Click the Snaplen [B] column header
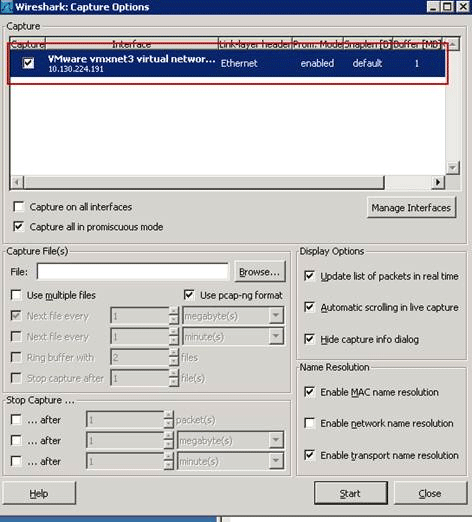The image size is (472, 522). coord(367,44)
